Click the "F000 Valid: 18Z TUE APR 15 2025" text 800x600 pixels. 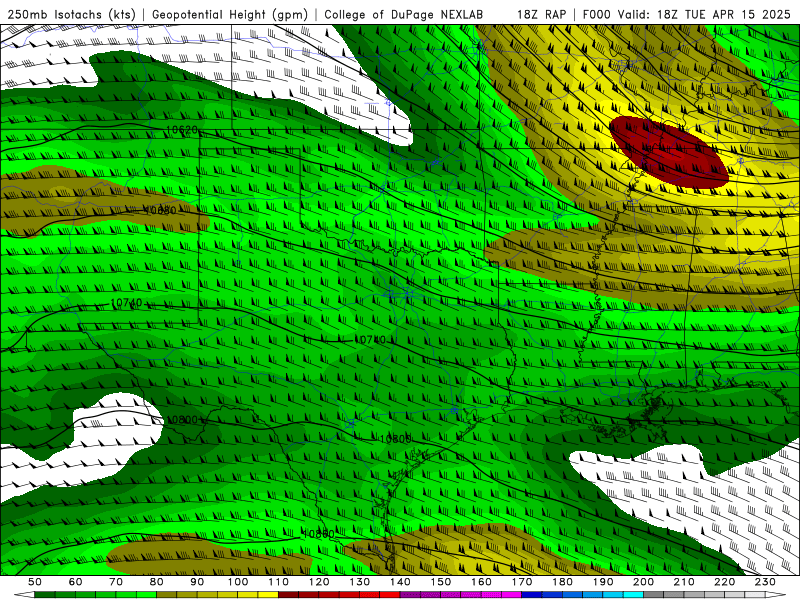click(686, 15)
